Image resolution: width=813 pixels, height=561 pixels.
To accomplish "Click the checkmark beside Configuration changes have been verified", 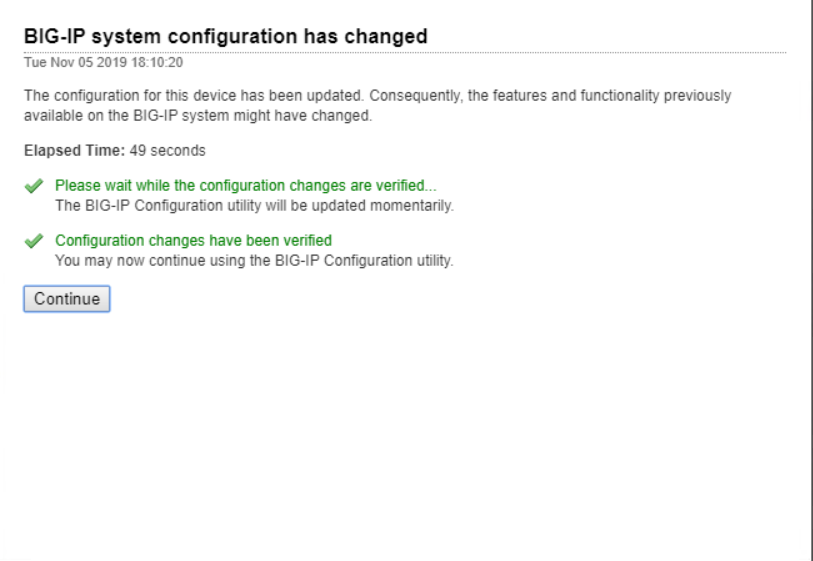I will pyautogui.click(x=36, y=241).
